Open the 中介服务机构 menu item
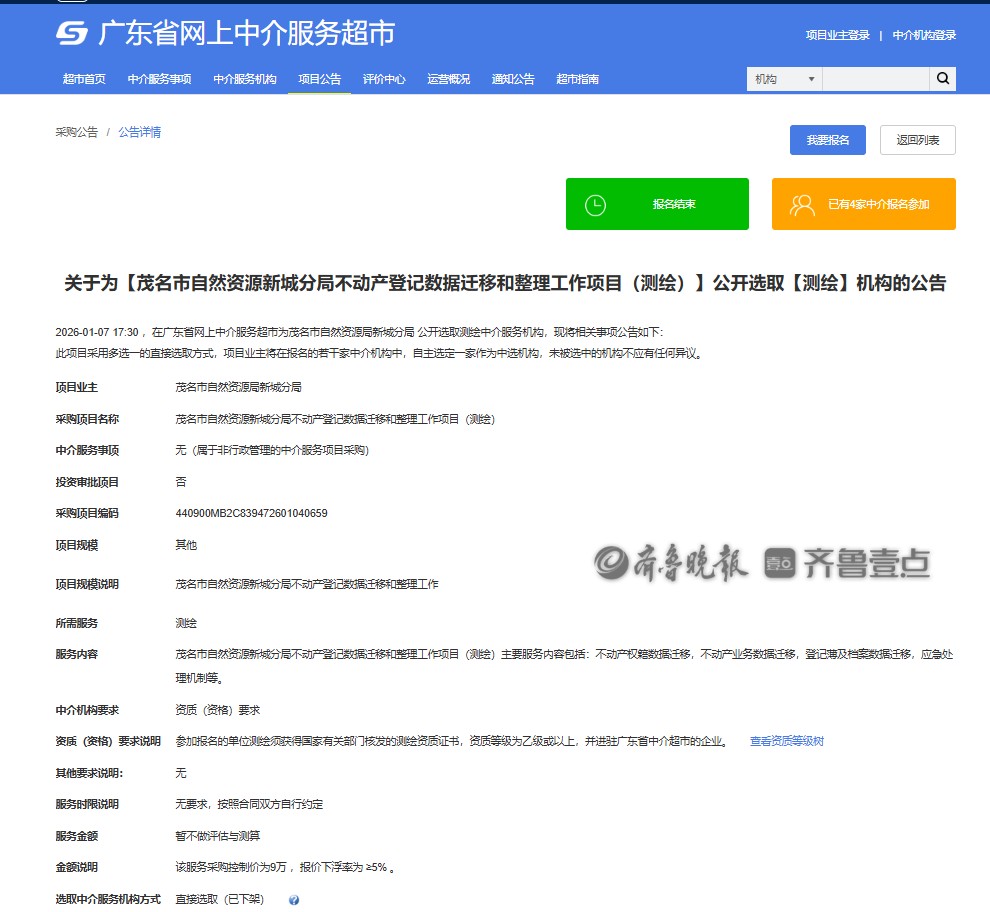990x912 pixels. tap(245, 79)
